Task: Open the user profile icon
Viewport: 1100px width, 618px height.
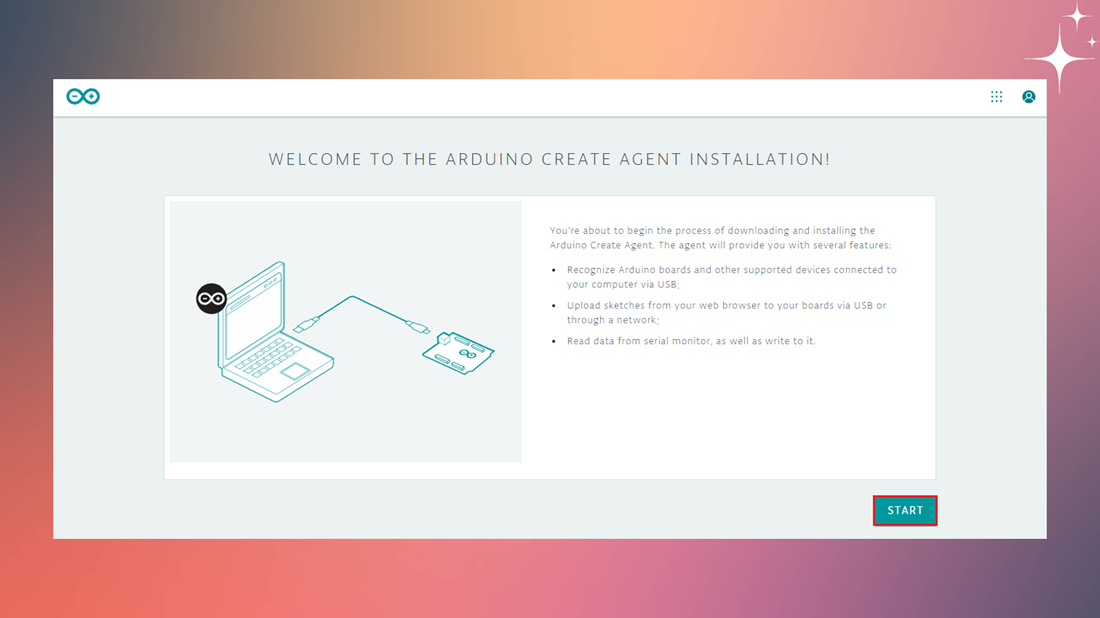Action: click(1028, 97)
